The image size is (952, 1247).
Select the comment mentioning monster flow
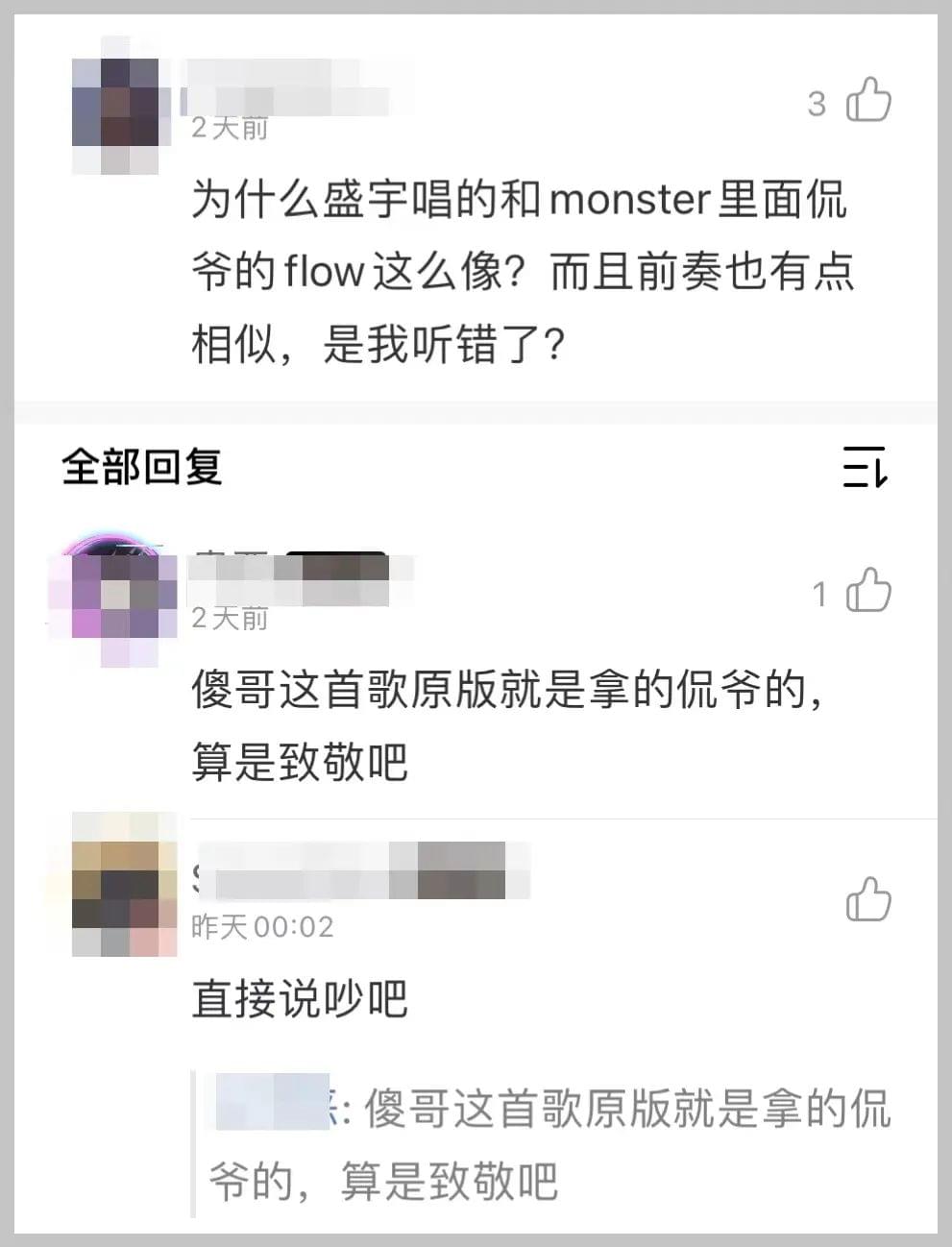tap(522, 272)
